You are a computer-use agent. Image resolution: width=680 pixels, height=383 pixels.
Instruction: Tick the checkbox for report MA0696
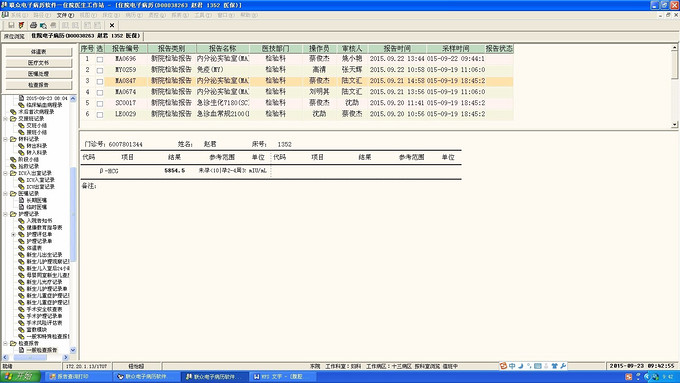coord(100,59)
